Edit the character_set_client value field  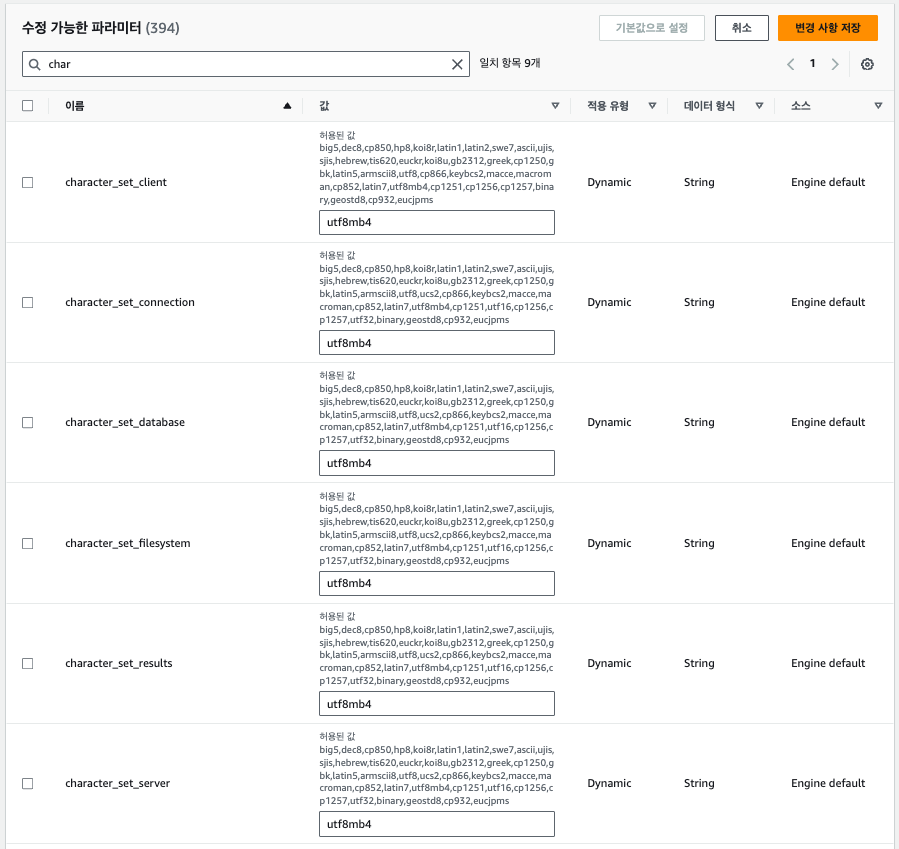tap(436, 222)
